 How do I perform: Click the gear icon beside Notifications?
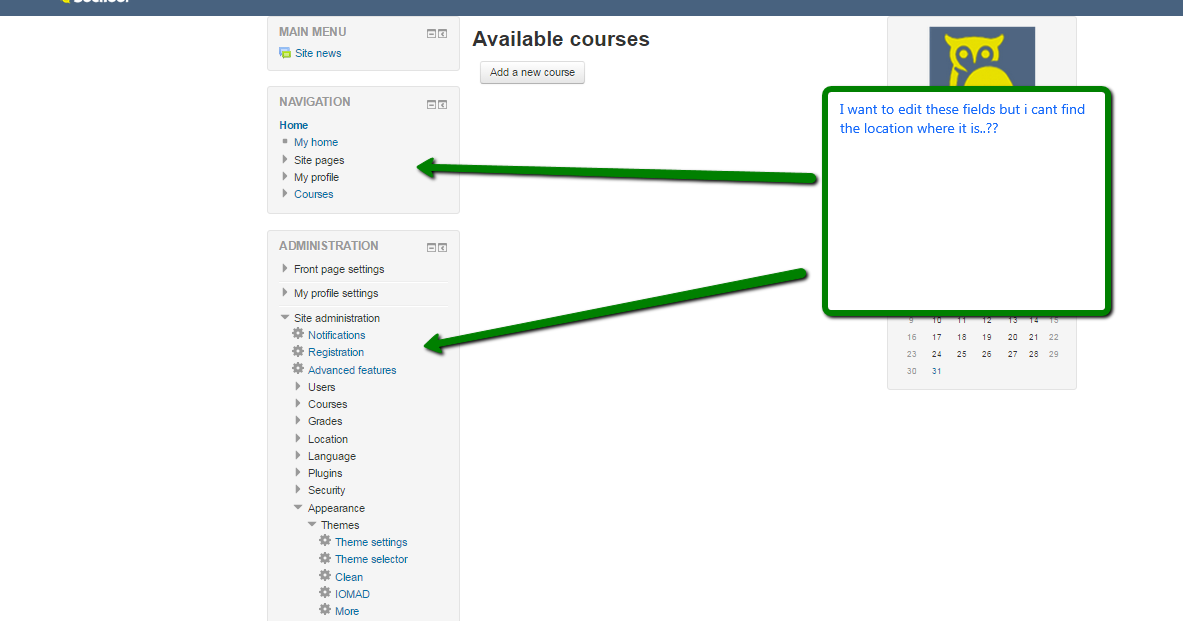(298, 334)
